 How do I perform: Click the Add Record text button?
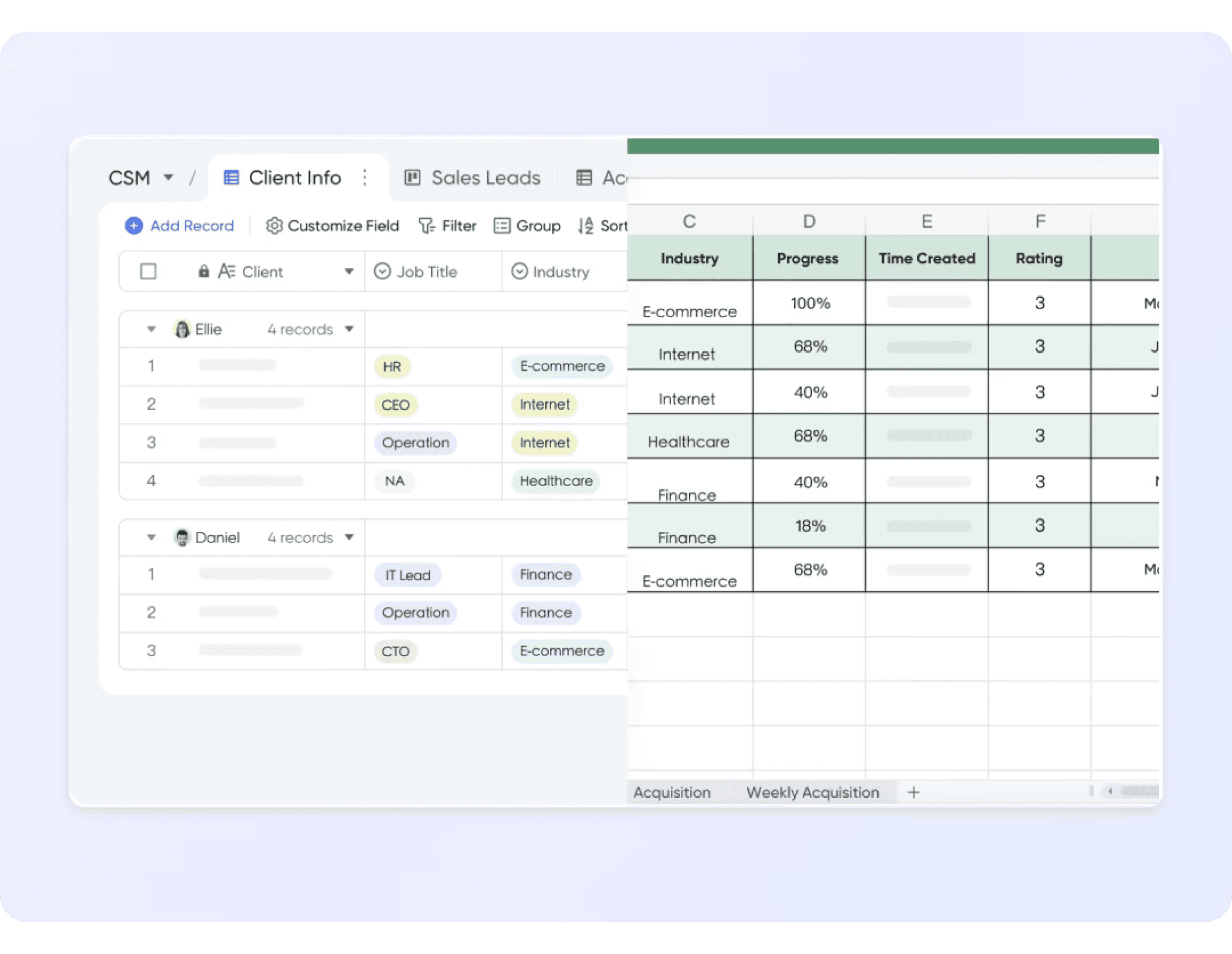192,226
